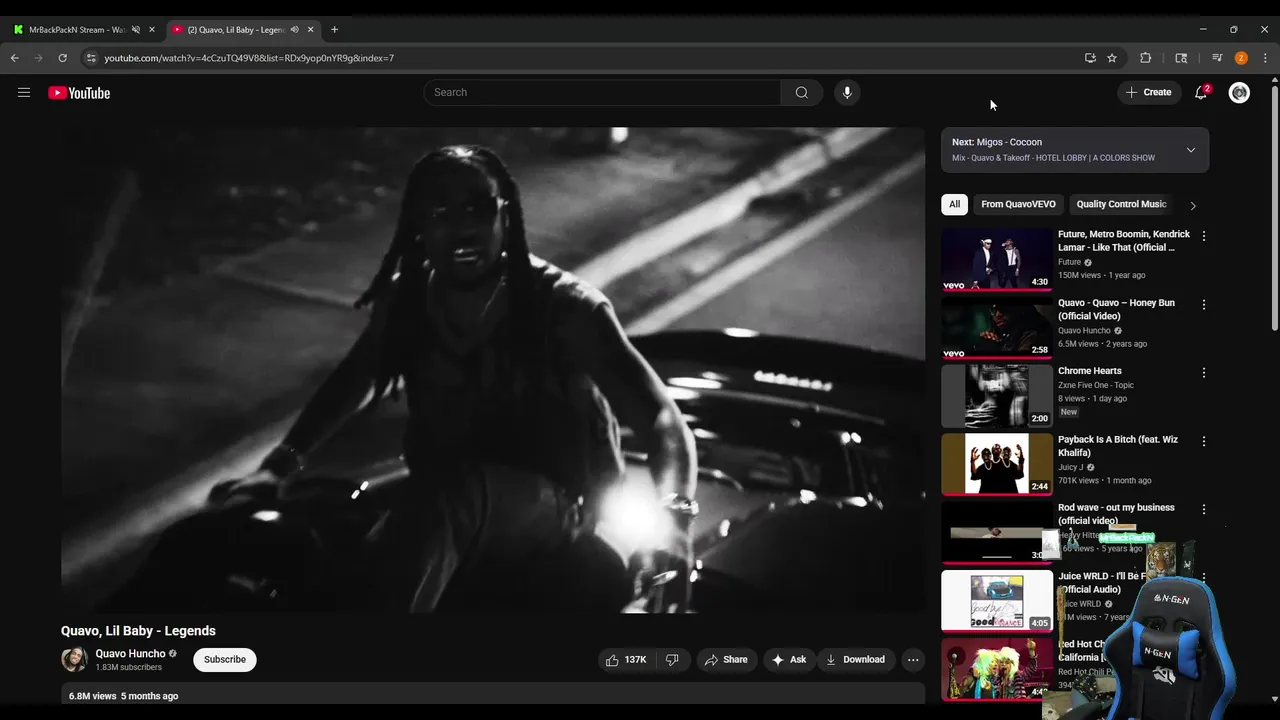This screenshot has width=1280, height=720.
Task: Click the browser address bar URL
Action: pos(249,58)
